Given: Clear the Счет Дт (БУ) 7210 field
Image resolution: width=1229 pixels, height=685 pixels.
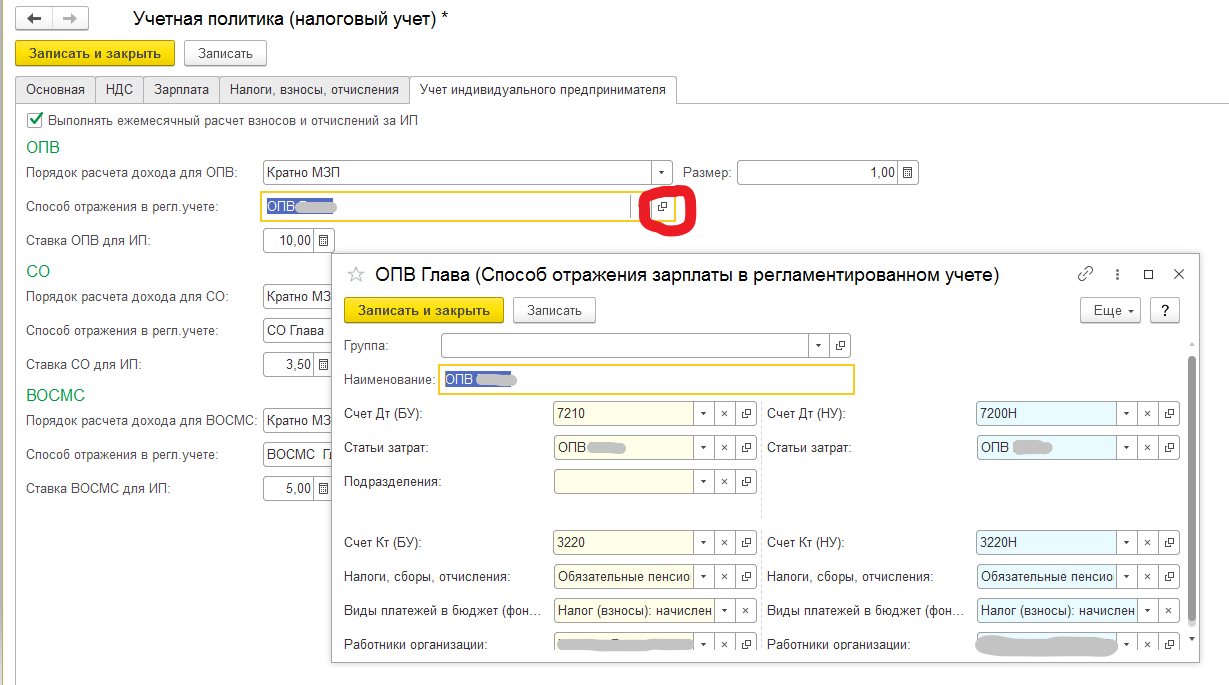Looking at the screenshot, I should (x=724, y=413).
